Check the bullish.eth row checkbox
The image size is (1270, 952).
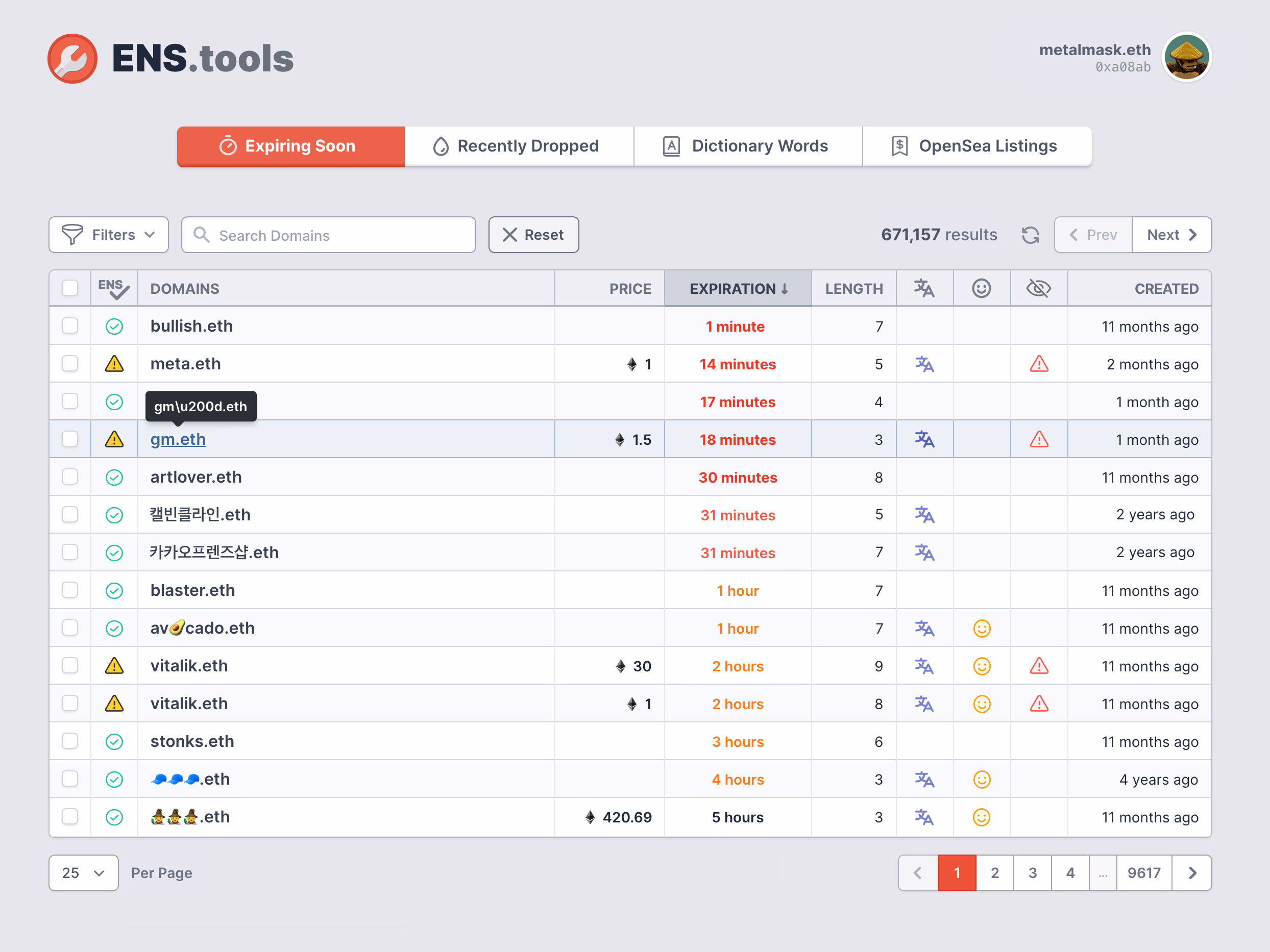pos(70,326)
